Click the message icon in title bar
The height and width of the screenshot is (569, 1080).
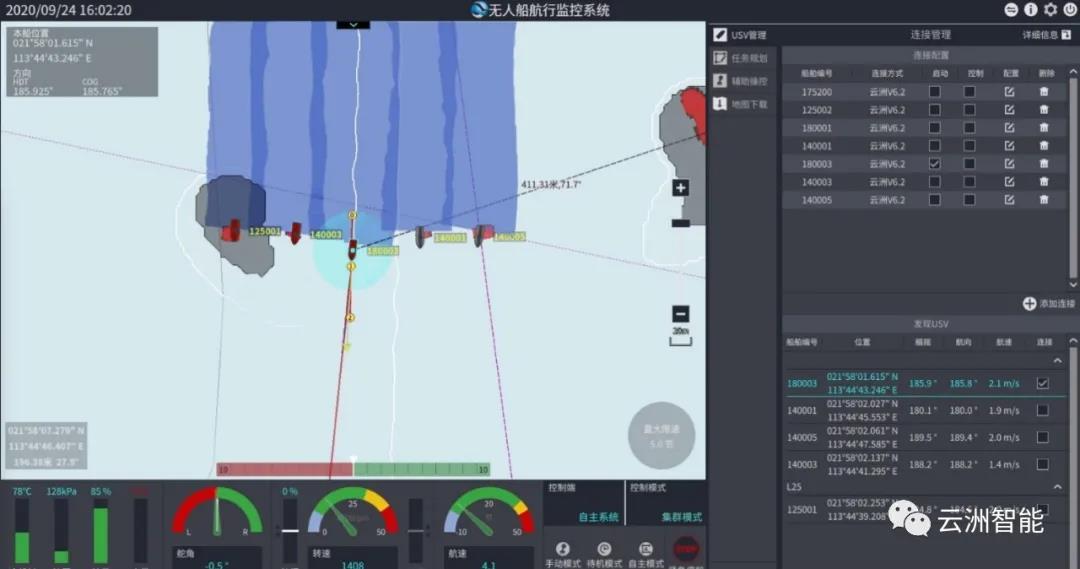point(1011,10)
